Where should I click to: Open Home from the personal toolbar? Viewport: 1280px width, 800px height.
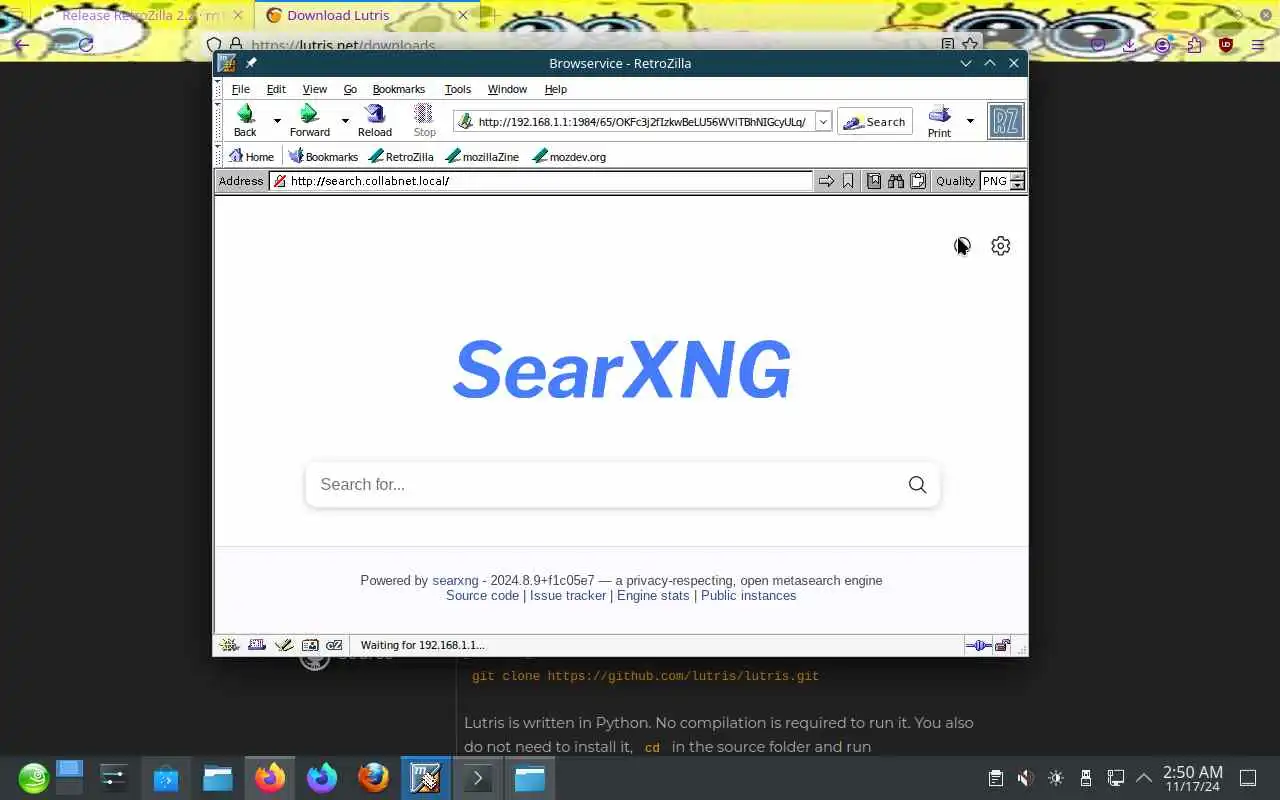tap(251, 156)
